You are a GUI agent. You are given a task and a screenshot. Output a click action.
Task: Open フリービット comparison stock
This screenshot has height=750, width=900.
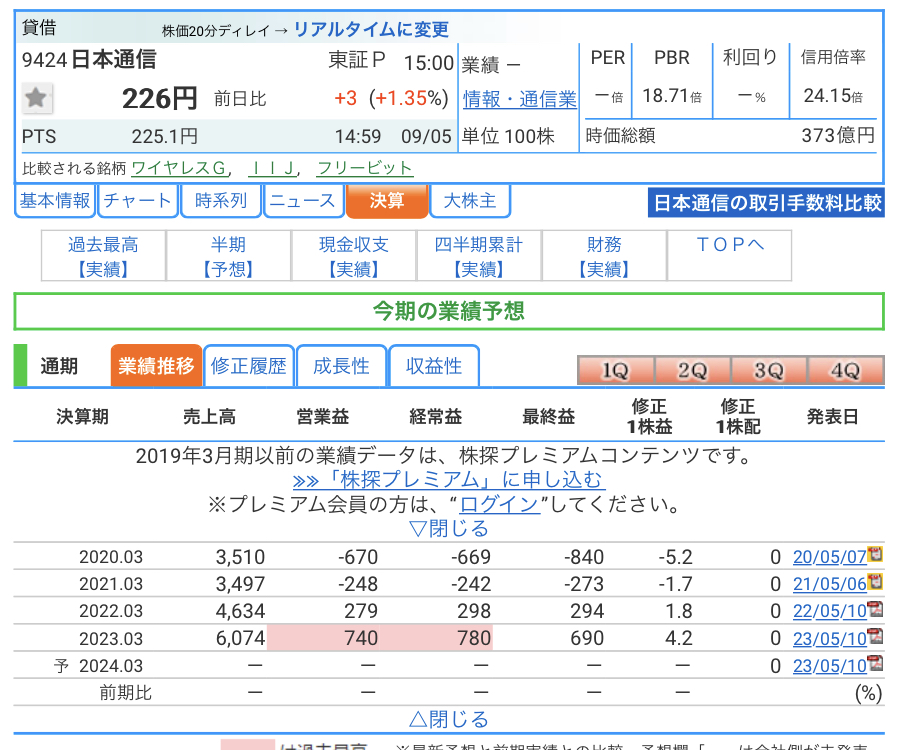click(x=364, y=168)
